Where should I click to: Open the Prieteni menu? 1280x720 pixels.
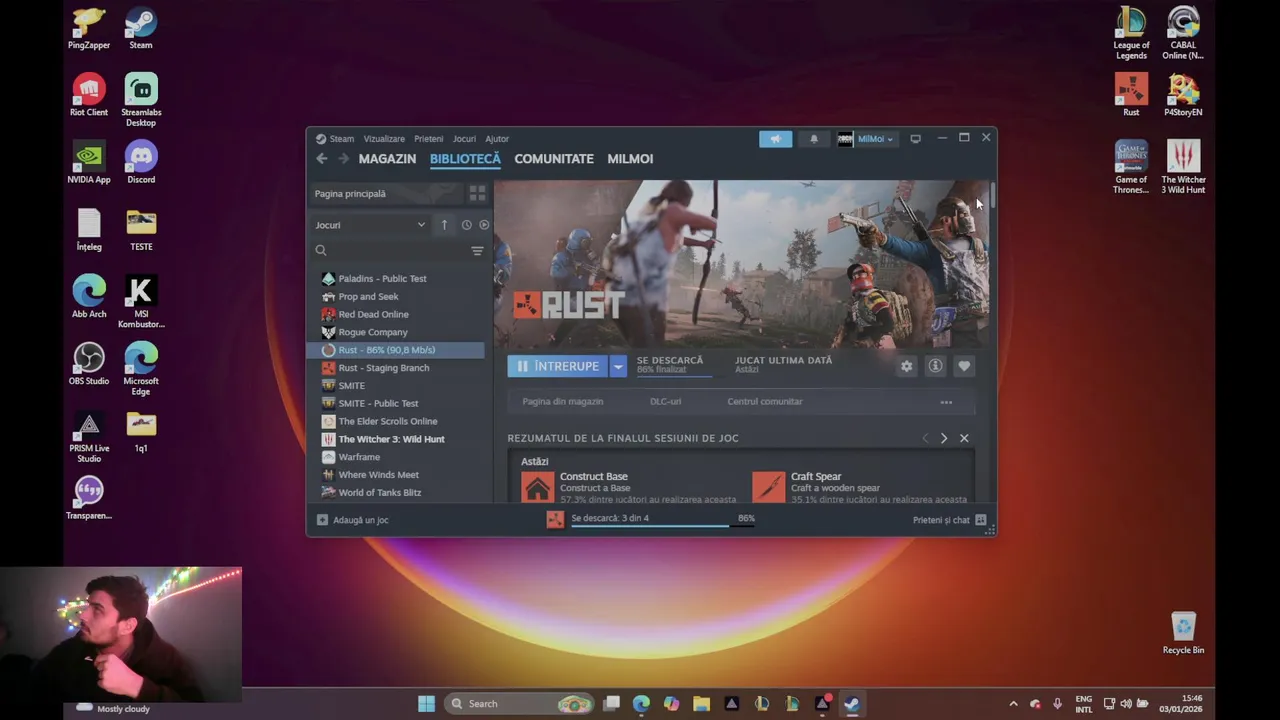coord(428,139)
